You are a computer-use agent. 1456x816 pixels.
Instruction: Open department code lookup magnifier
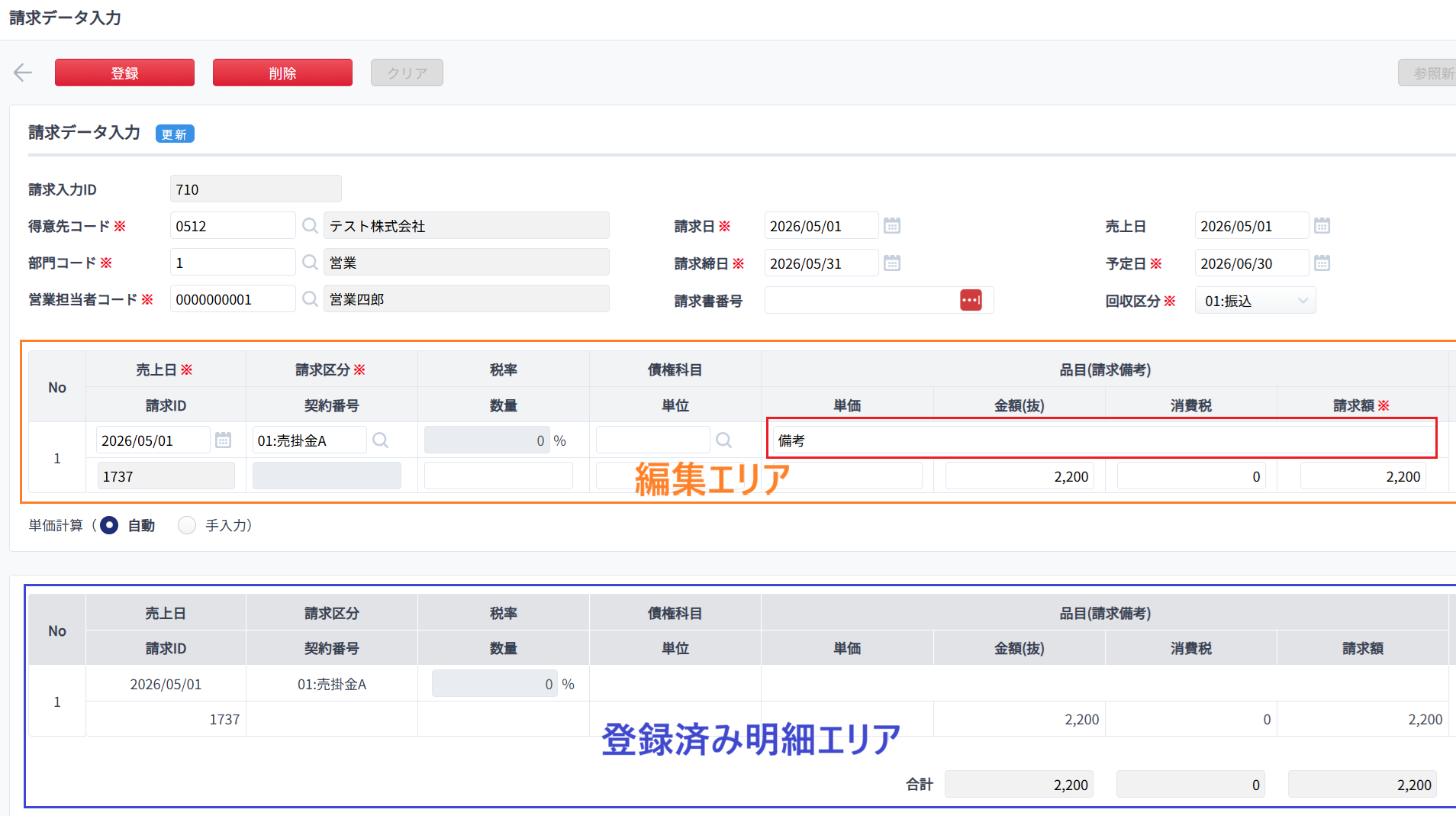tap(310, 263)
